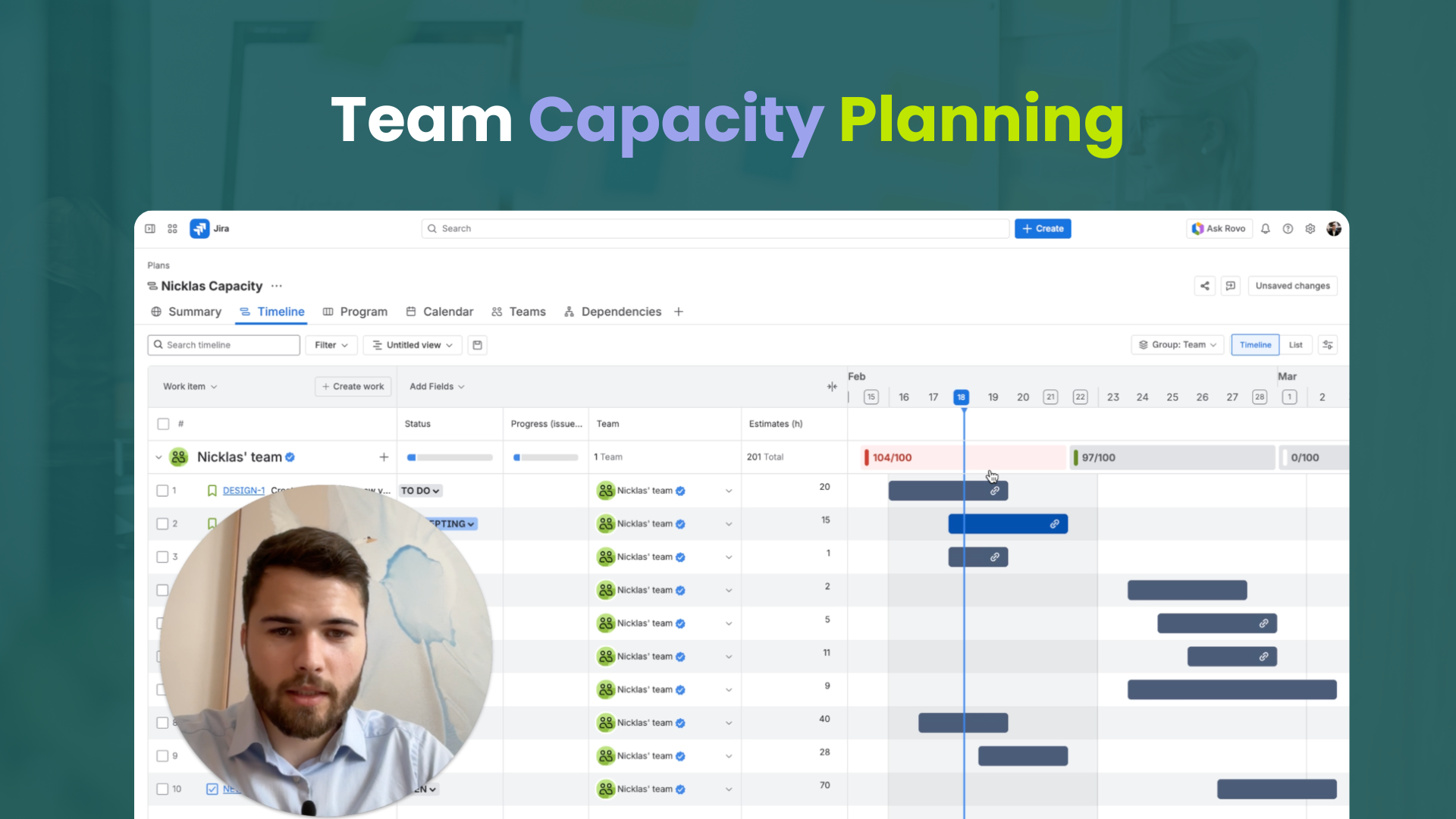Open the Calendar tab
Image resolution: width=1456 pixels, height=819 pixels.
click(440, 312)
